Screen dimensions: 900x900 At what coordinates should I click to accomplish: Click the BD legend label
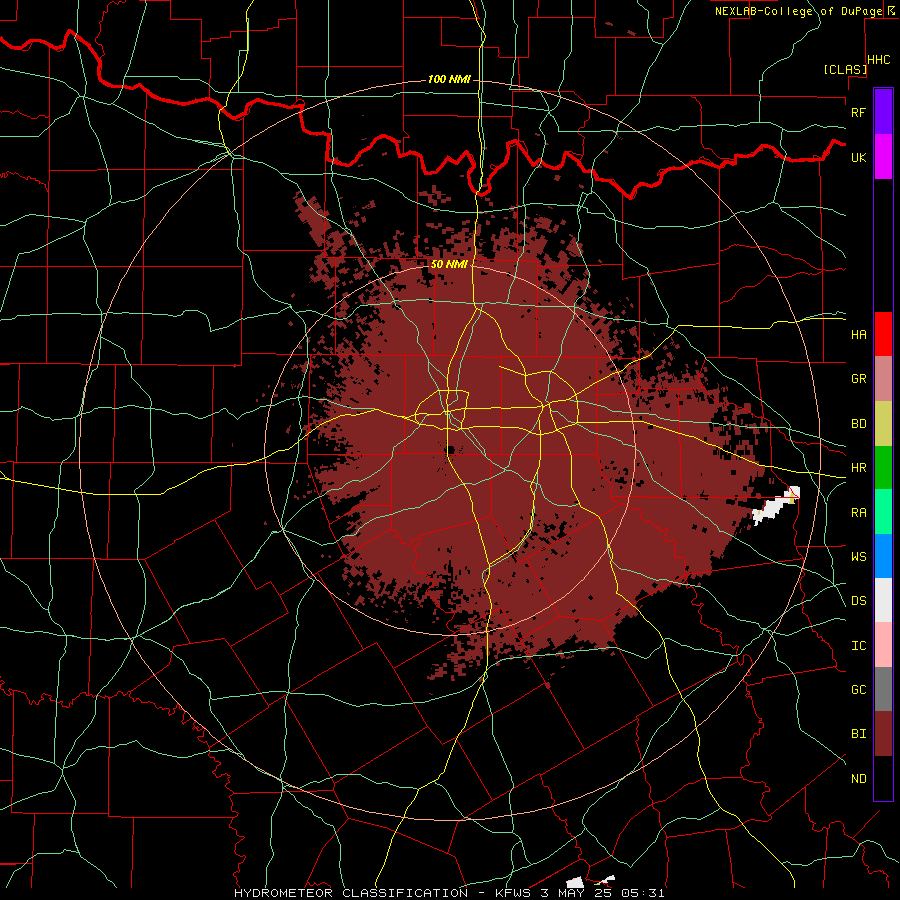click(858, 424)
